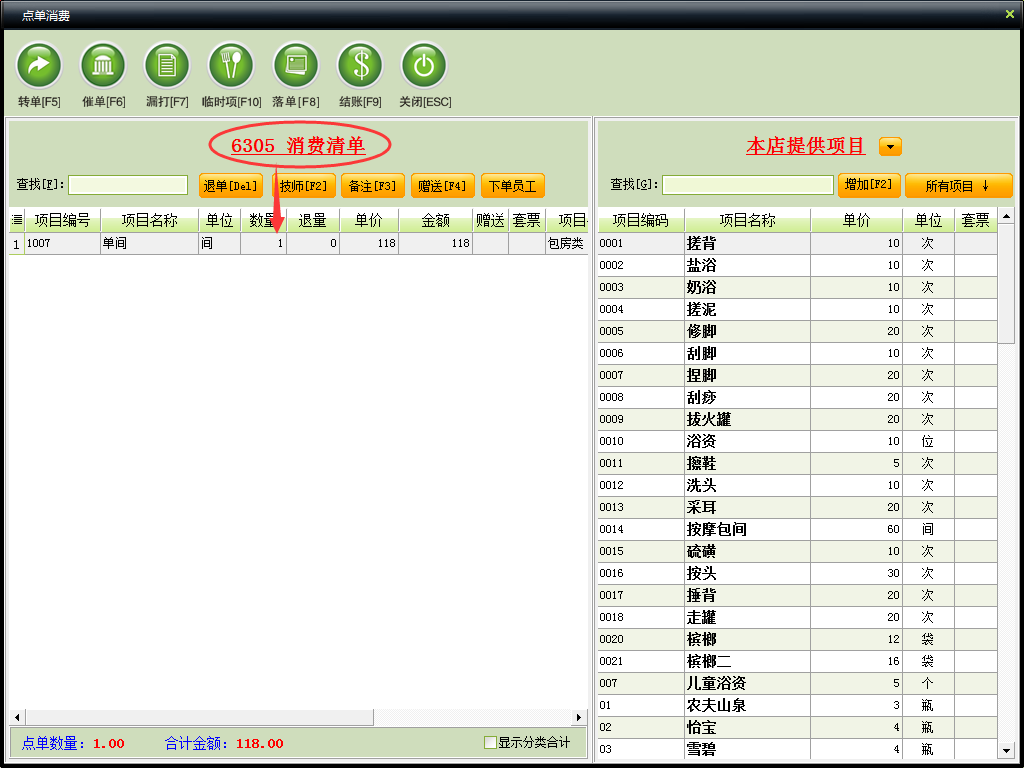Open 结账[F9] checkout dollar icon

click(x=360, y=66)
